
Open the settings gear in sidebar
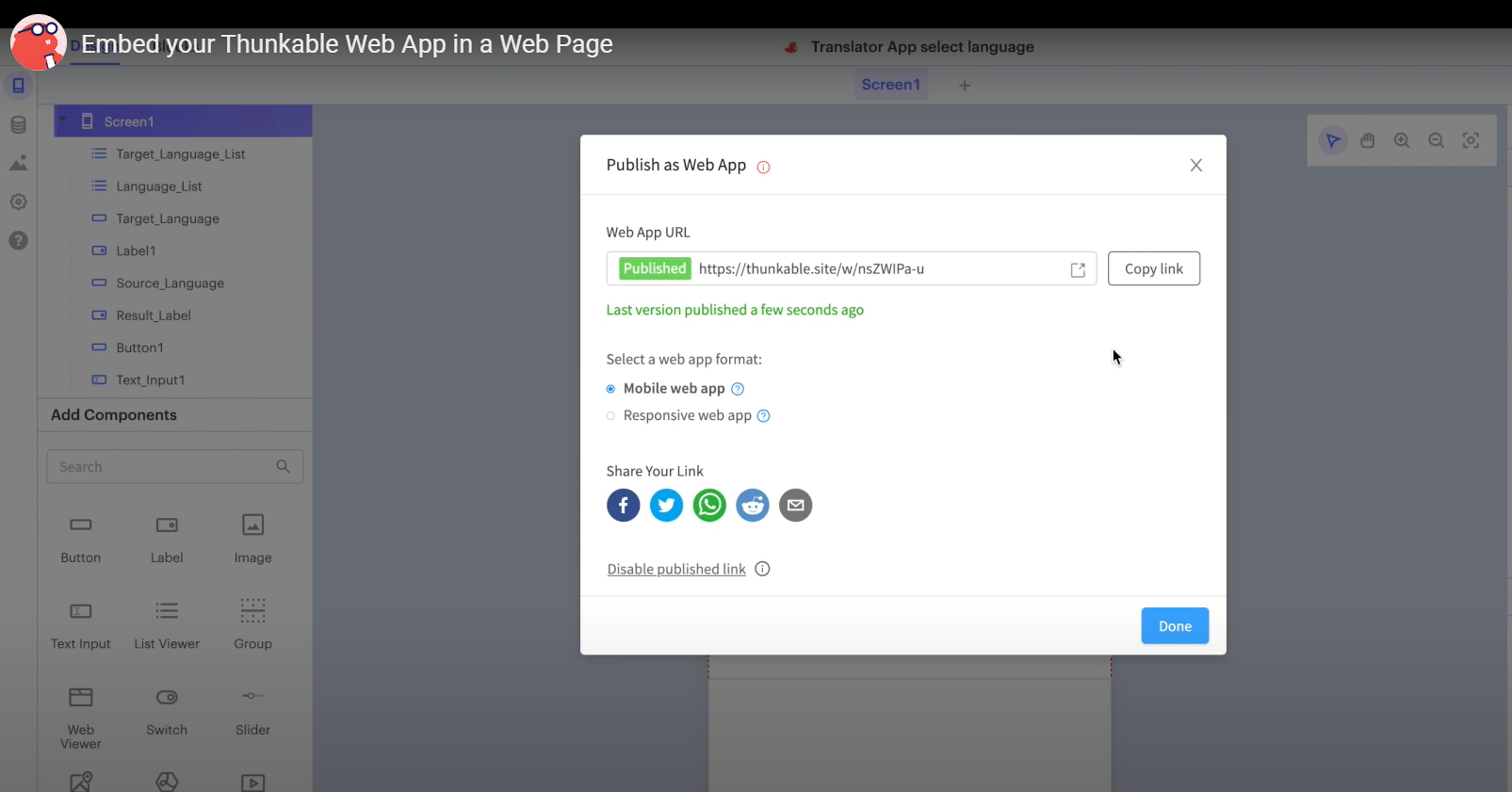coord(18,202)
